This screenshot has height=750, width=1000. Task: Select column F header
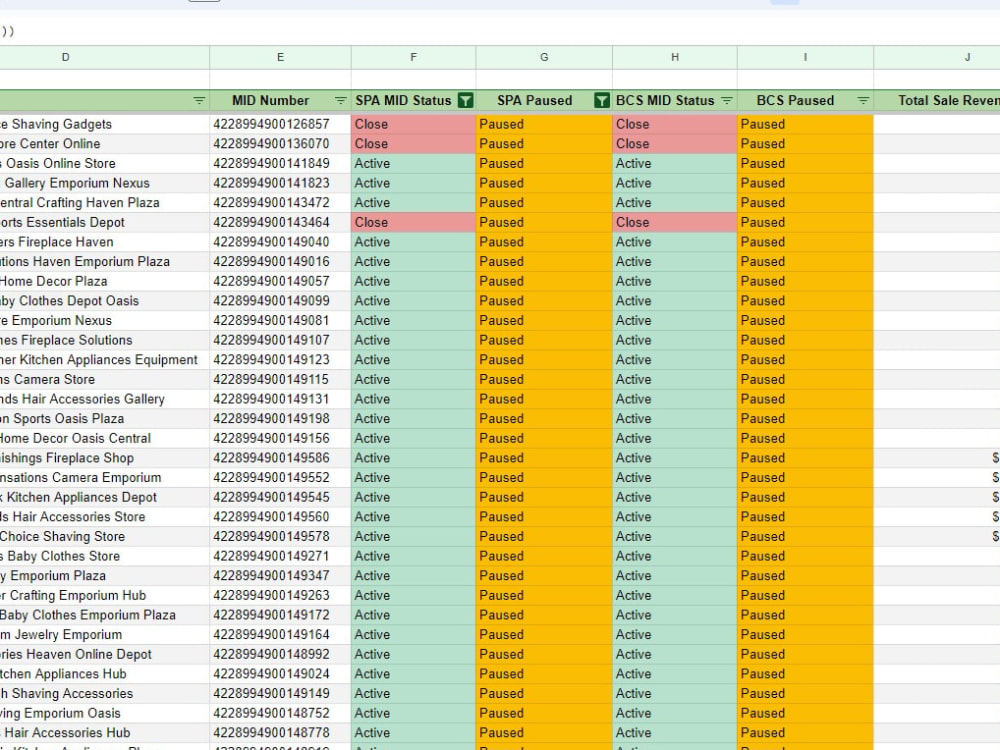[x=413, y=57]
